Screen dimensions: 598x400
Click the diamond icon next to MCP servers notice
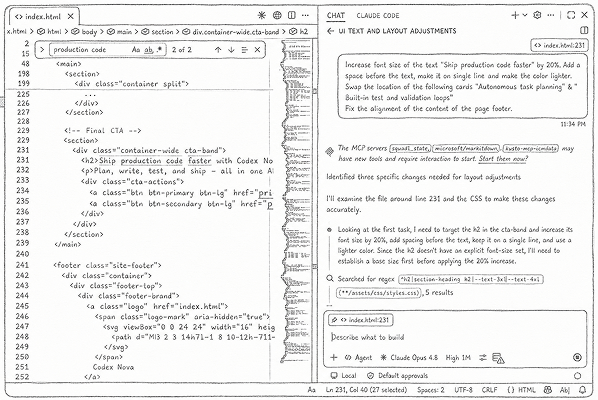click(330, 151)
